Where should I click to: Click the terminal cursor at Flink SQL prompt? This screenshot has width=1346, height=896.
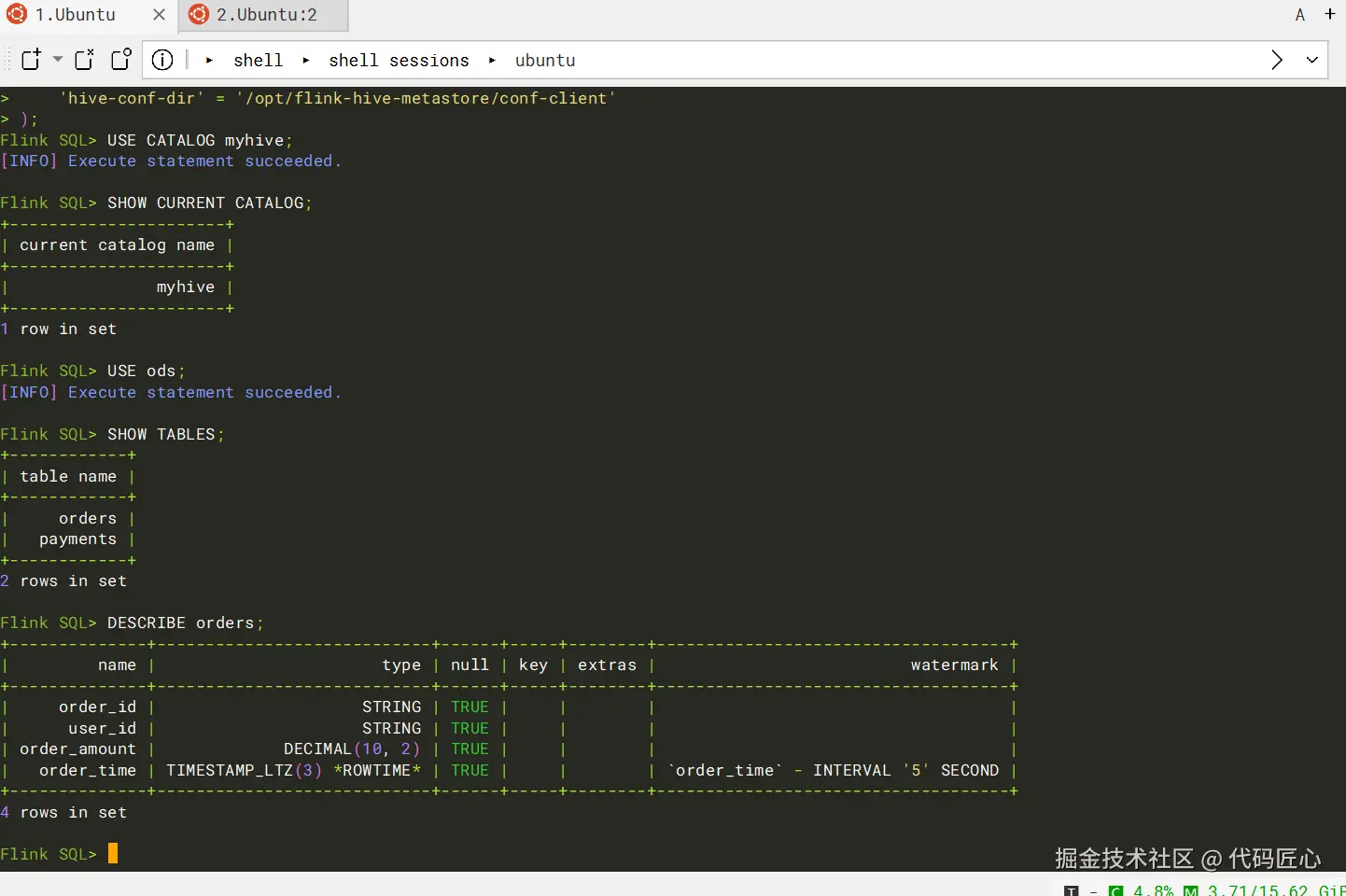click(x=113, y=853)
